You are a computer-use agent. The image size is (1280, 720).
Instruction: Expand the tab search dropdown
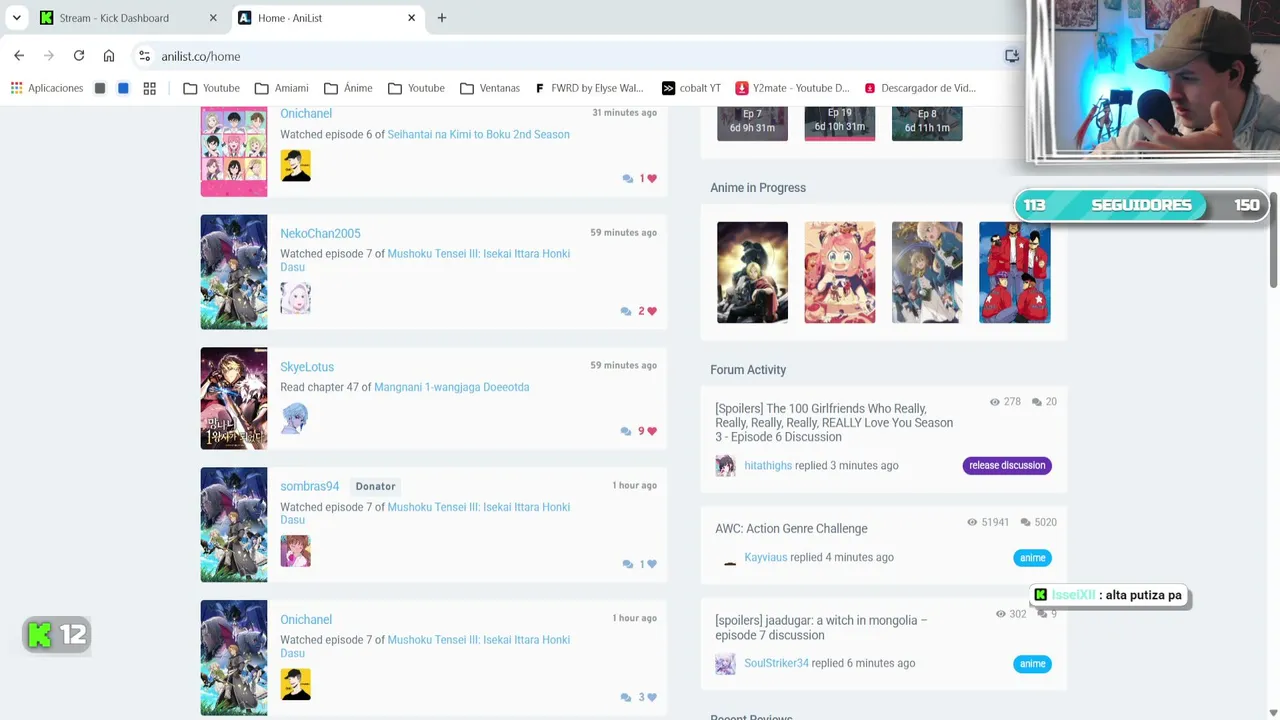[17, 18]
